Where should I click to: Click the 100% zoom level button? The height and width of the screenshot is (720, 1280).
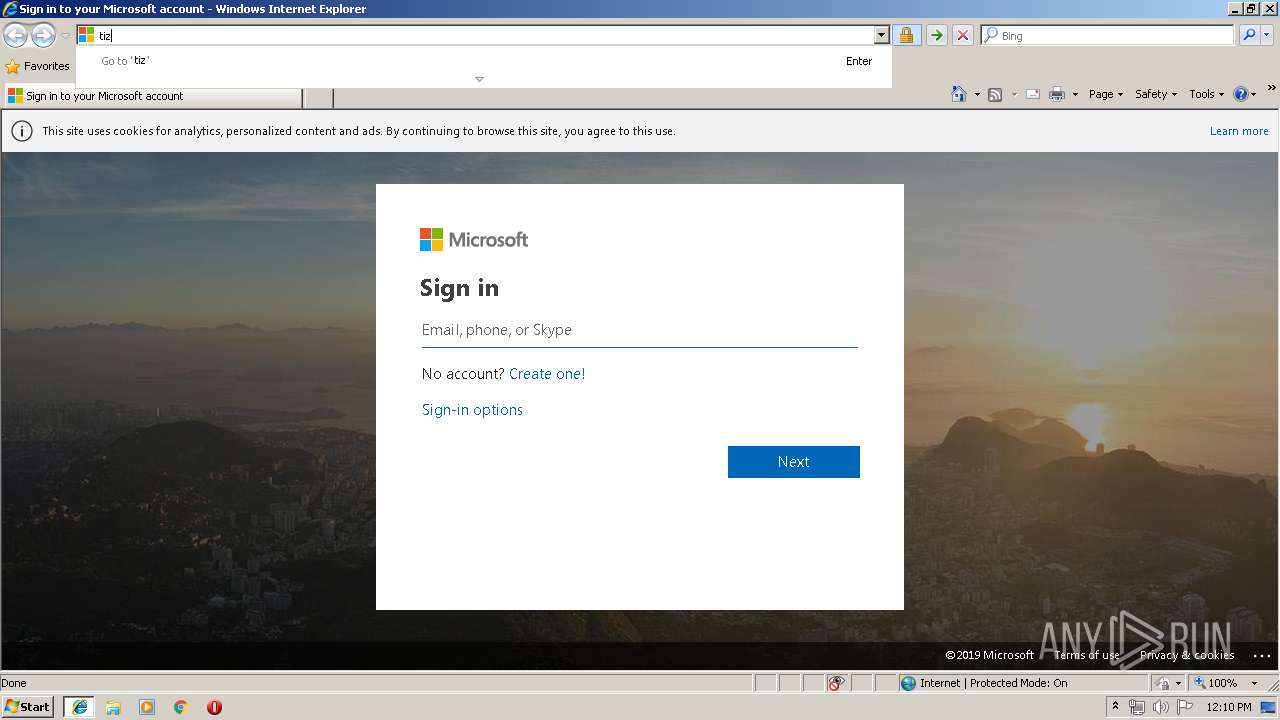pos(1215,683)
